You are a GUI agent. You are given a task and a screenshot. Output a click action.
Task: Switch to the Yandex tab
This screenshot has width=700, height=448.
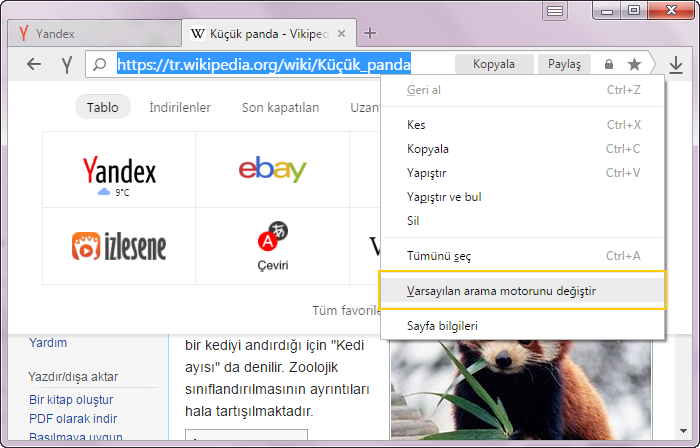click(95, 33)
